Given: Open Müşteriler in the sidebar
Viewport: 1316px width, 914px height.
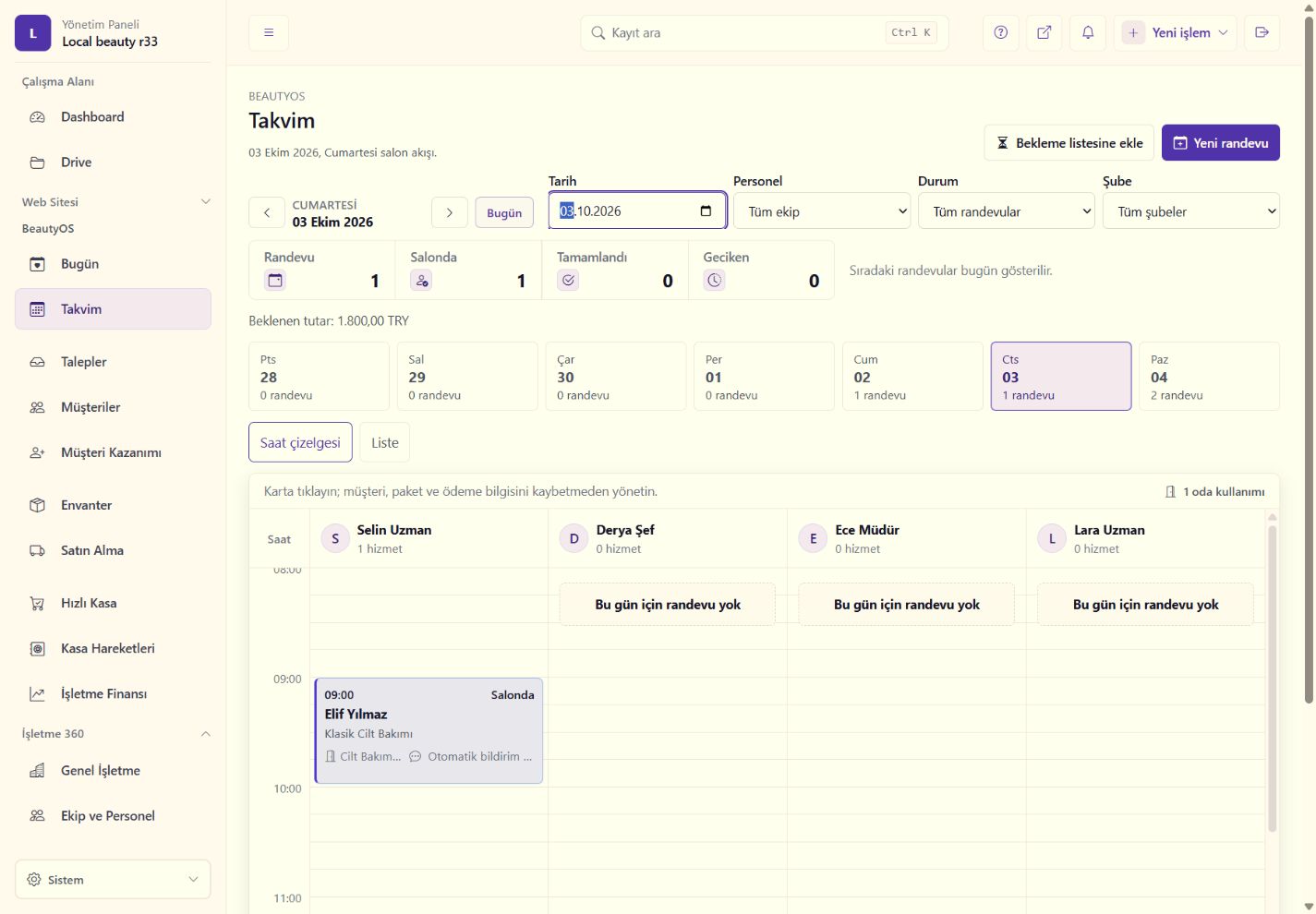Looking at the screenshot, I should click(113, 407).
